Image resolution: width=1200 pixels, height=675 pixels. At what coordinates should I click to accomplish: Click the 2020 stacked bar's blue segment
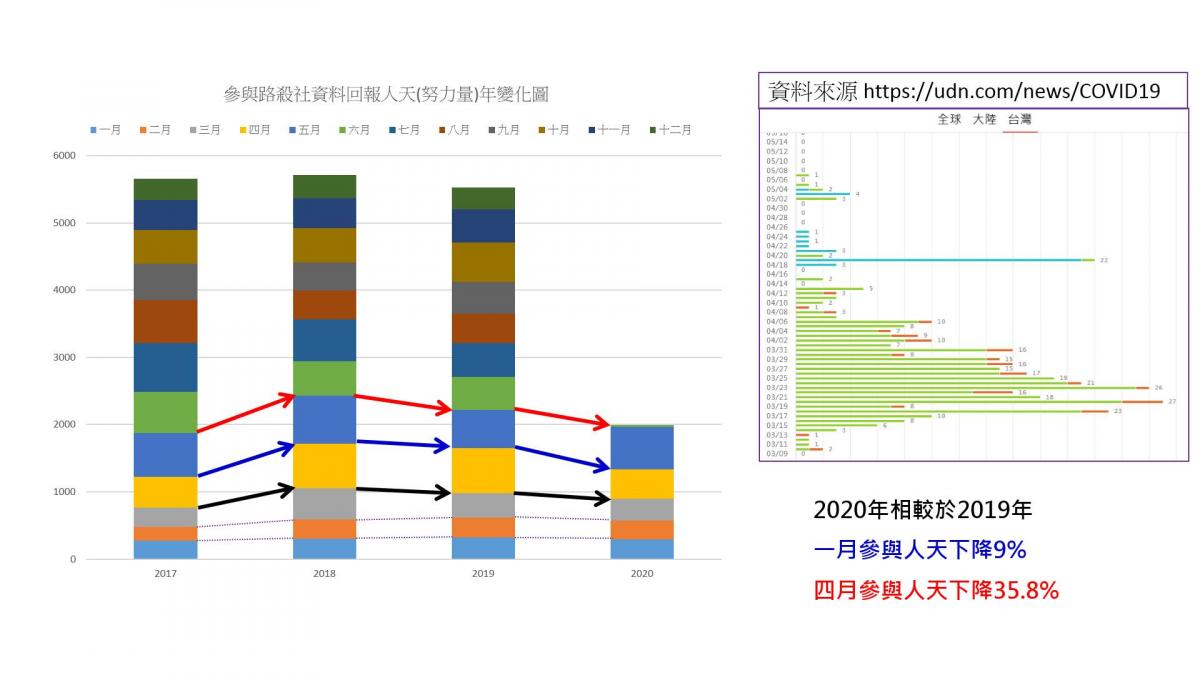click(642, 447)
